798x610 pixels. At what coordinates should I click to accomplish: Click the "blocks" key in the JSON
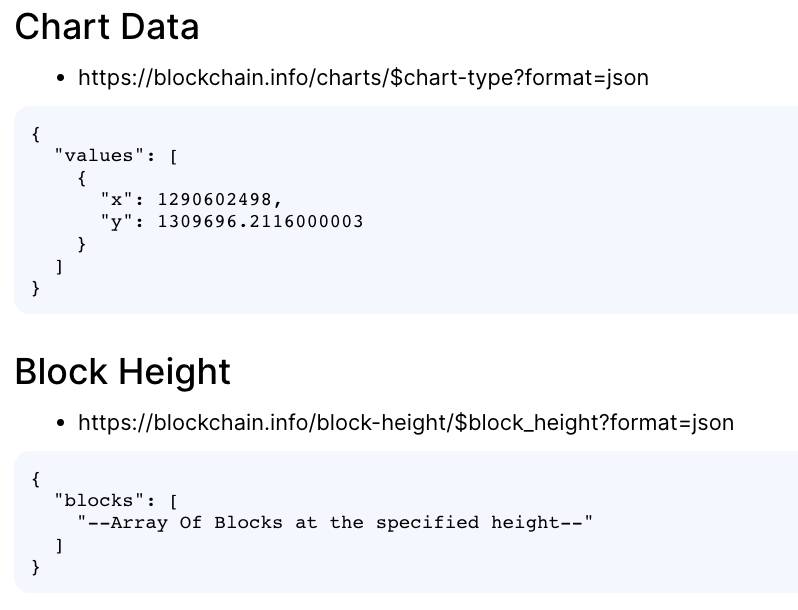(x=94, y=501)
